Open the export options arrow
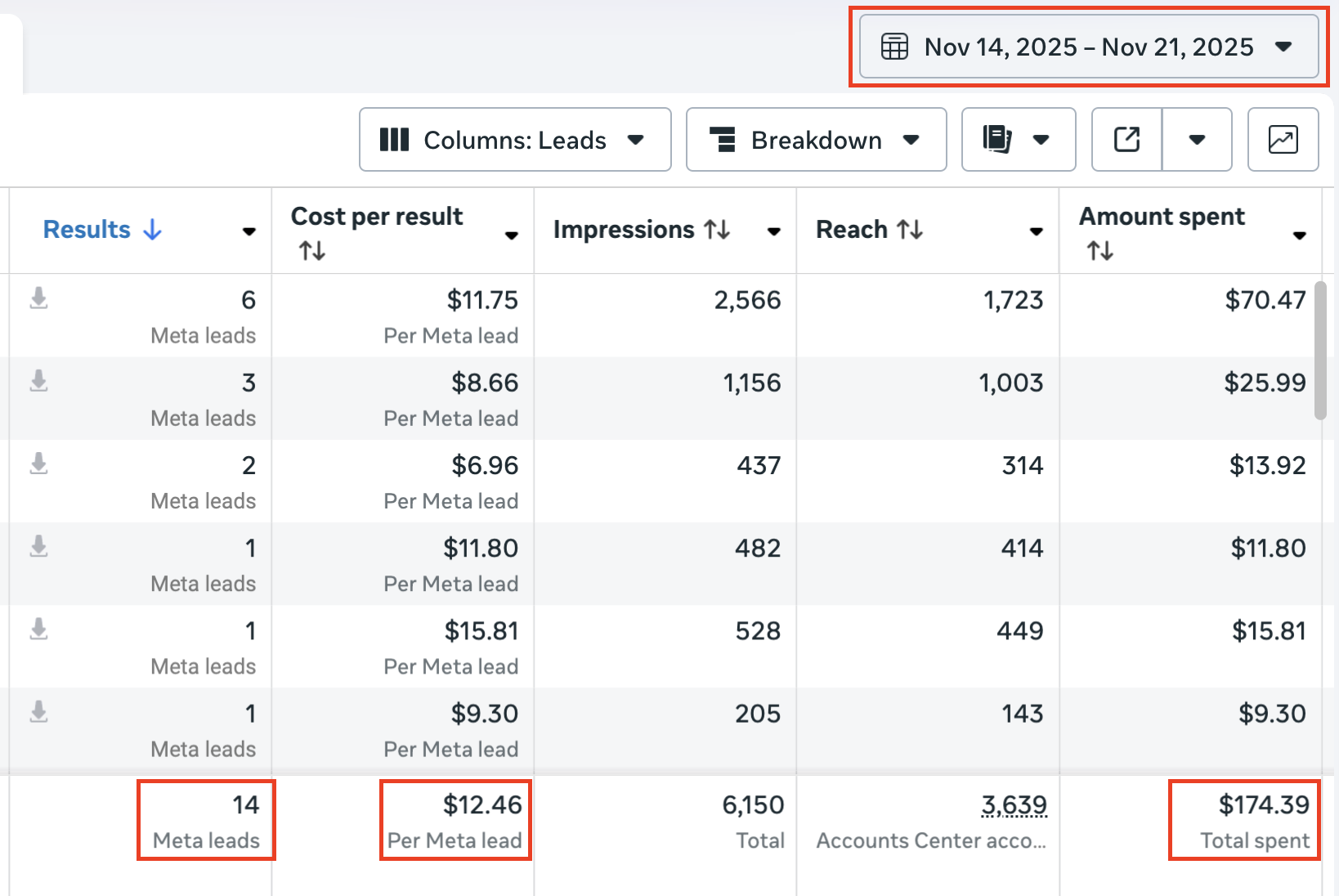 (x=1197, y=140)
